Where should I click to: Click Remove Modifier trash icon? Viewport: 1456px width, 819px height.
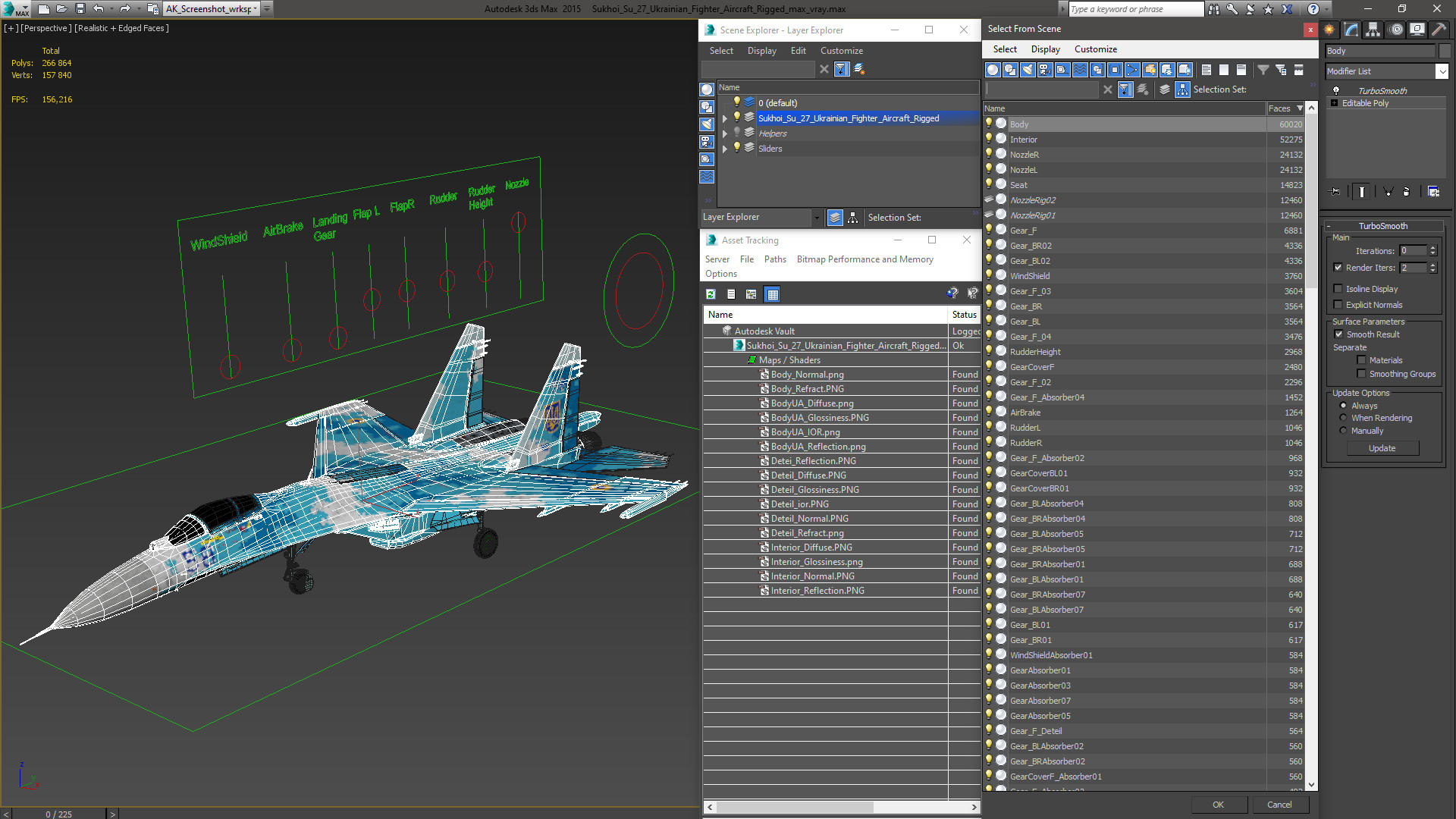(x=1406, y=192)
